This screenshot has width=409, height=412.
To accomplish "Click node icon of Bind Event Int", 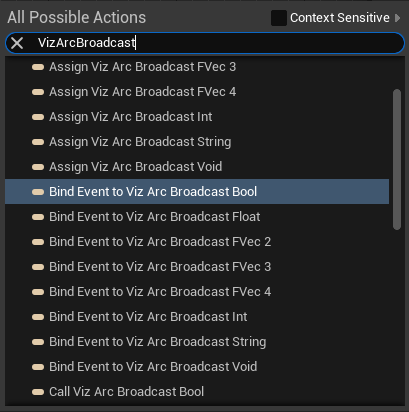I will click(38, 317).
